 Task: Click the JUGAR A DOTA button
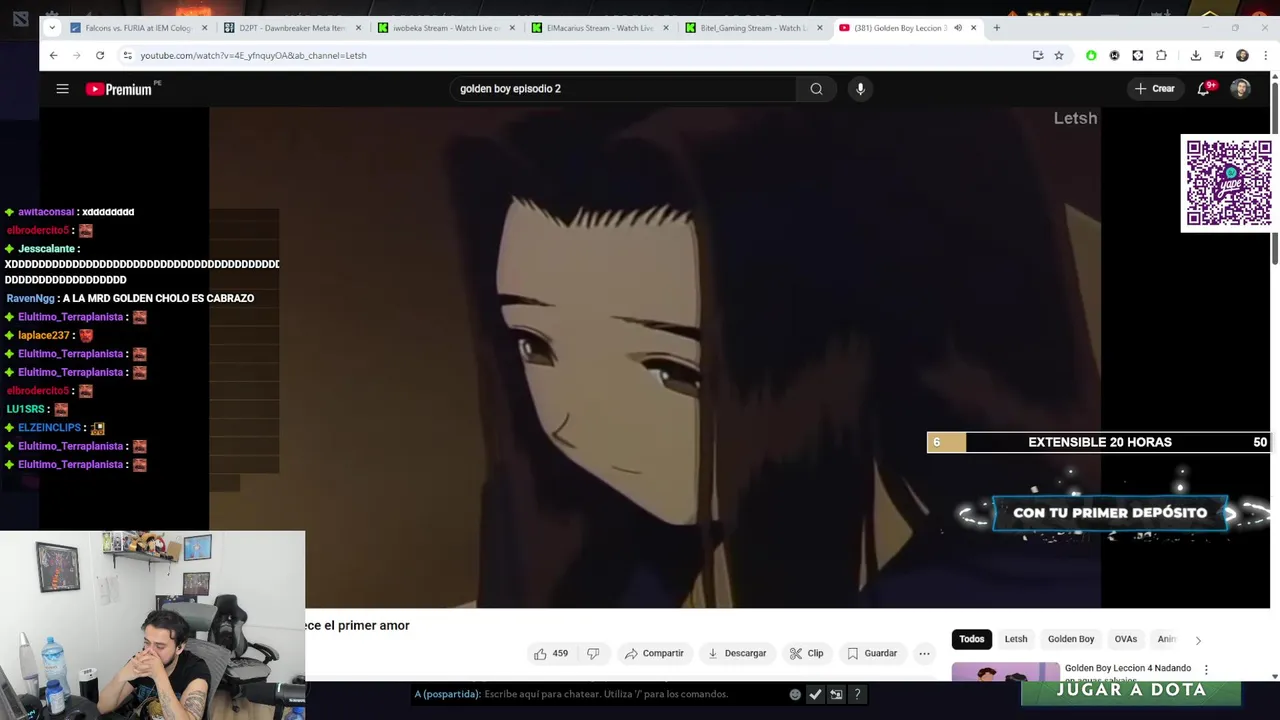coord(1131,690)
